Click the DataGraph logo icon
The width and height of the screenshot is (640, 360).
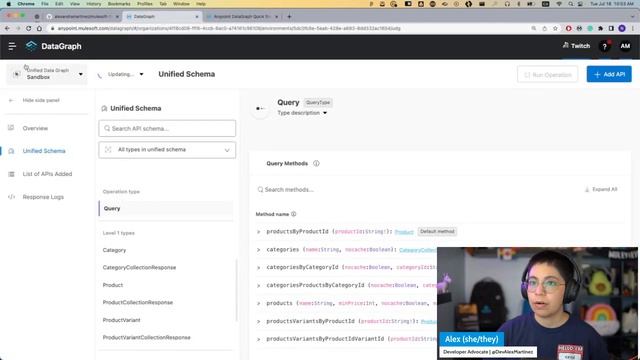point(31,46)
